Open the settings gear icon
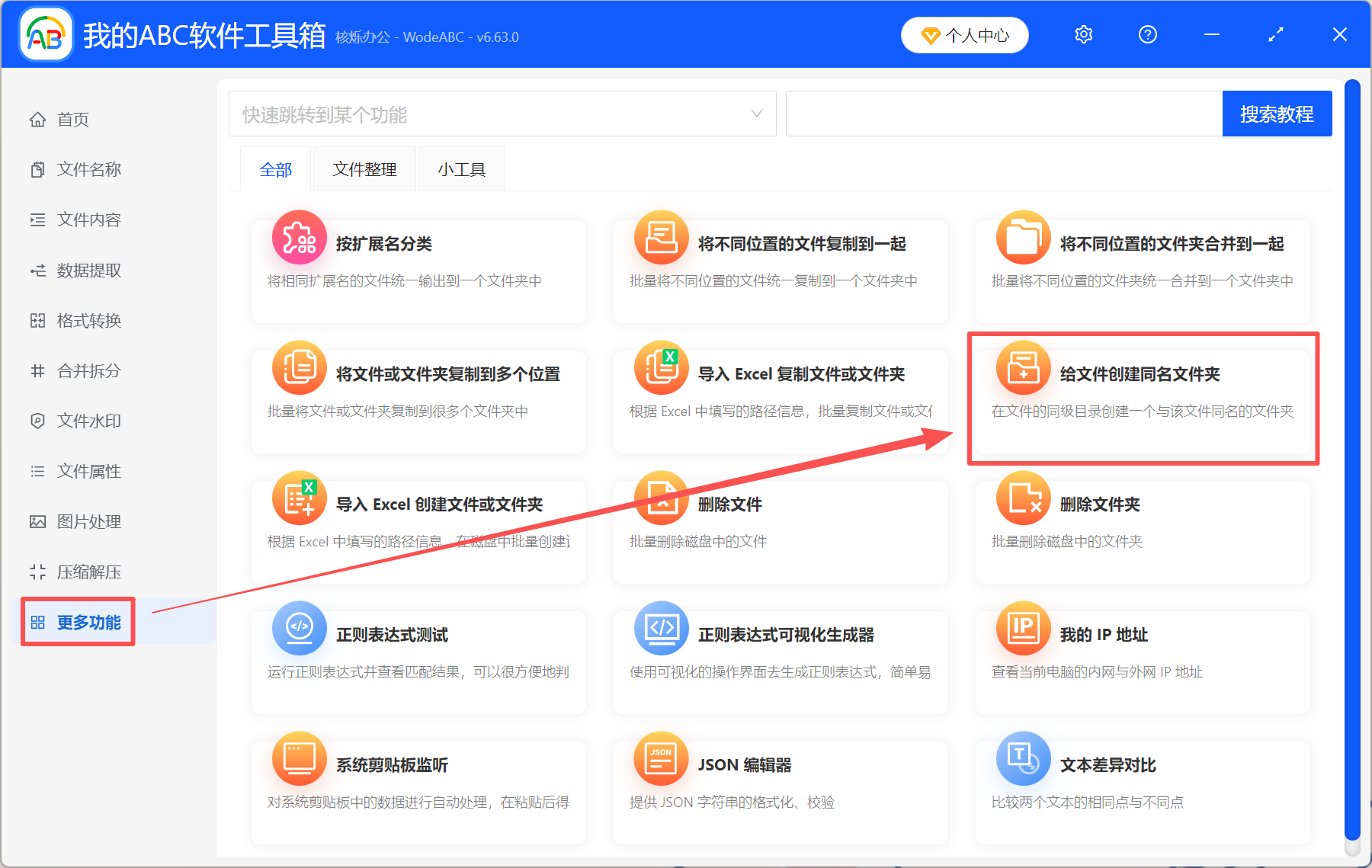This screenshot has width=1372, height=868. [1083, 34]
